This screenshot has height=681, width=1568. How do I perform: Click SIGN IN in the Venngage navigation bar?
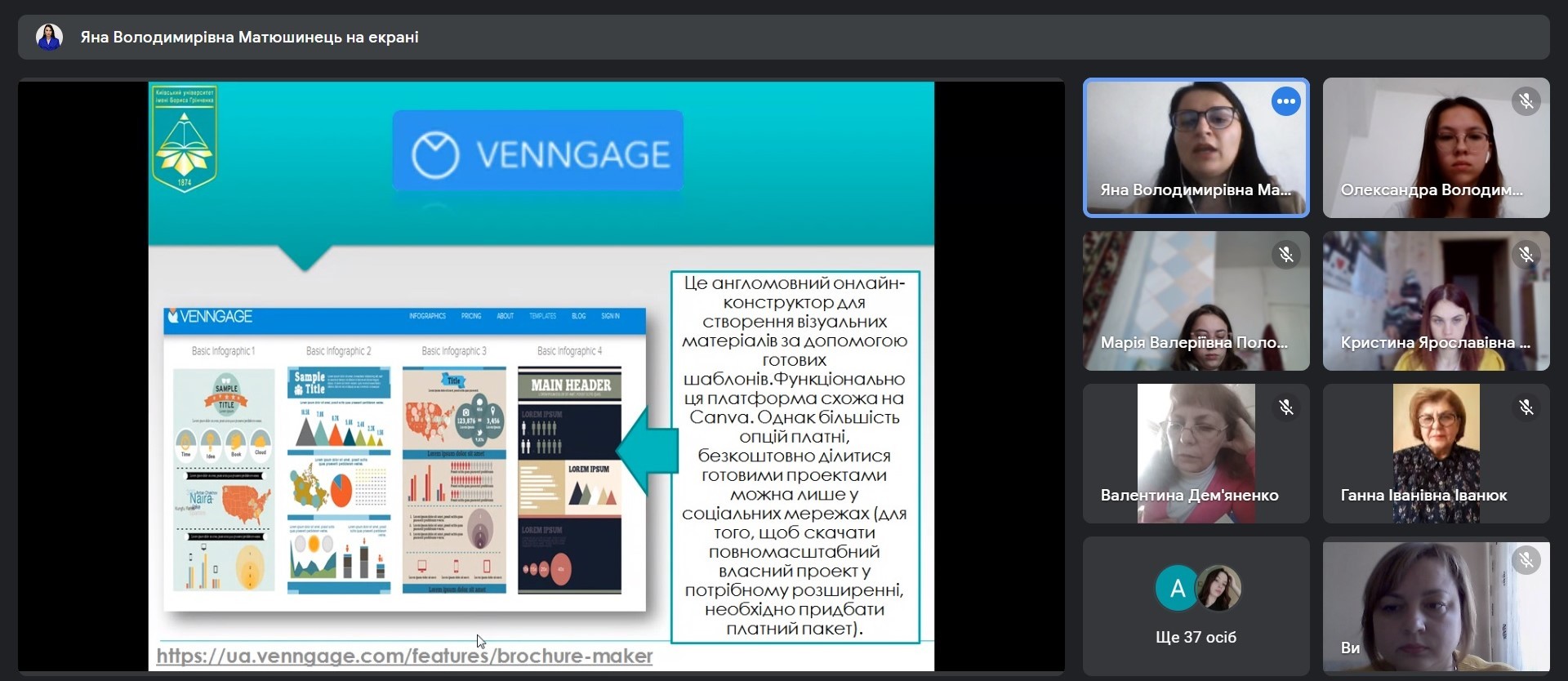tap(610, 316)
